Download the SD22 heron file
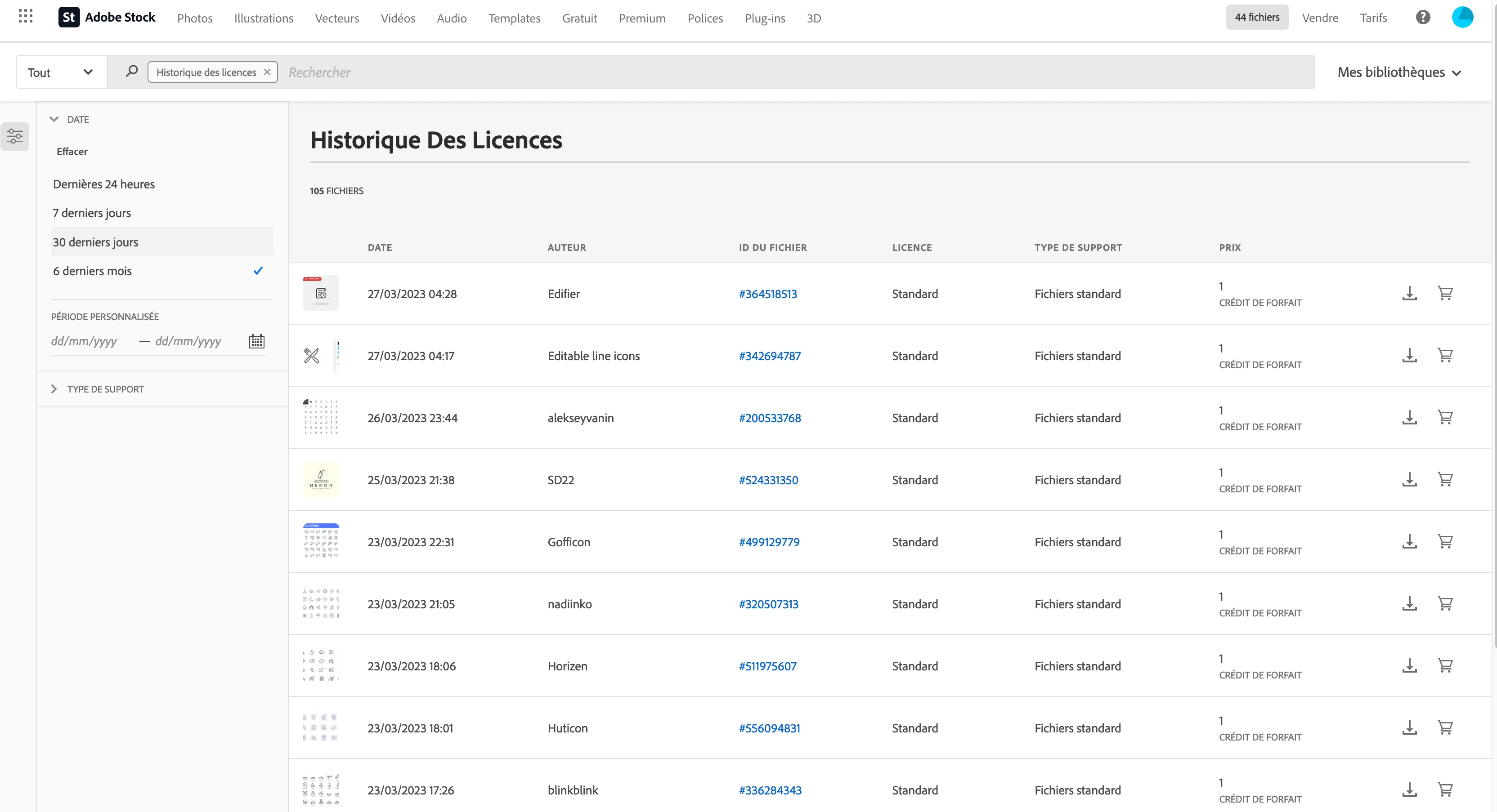Image resolution: width=1497 pixels, height=812 pixels. (1409, 480)
